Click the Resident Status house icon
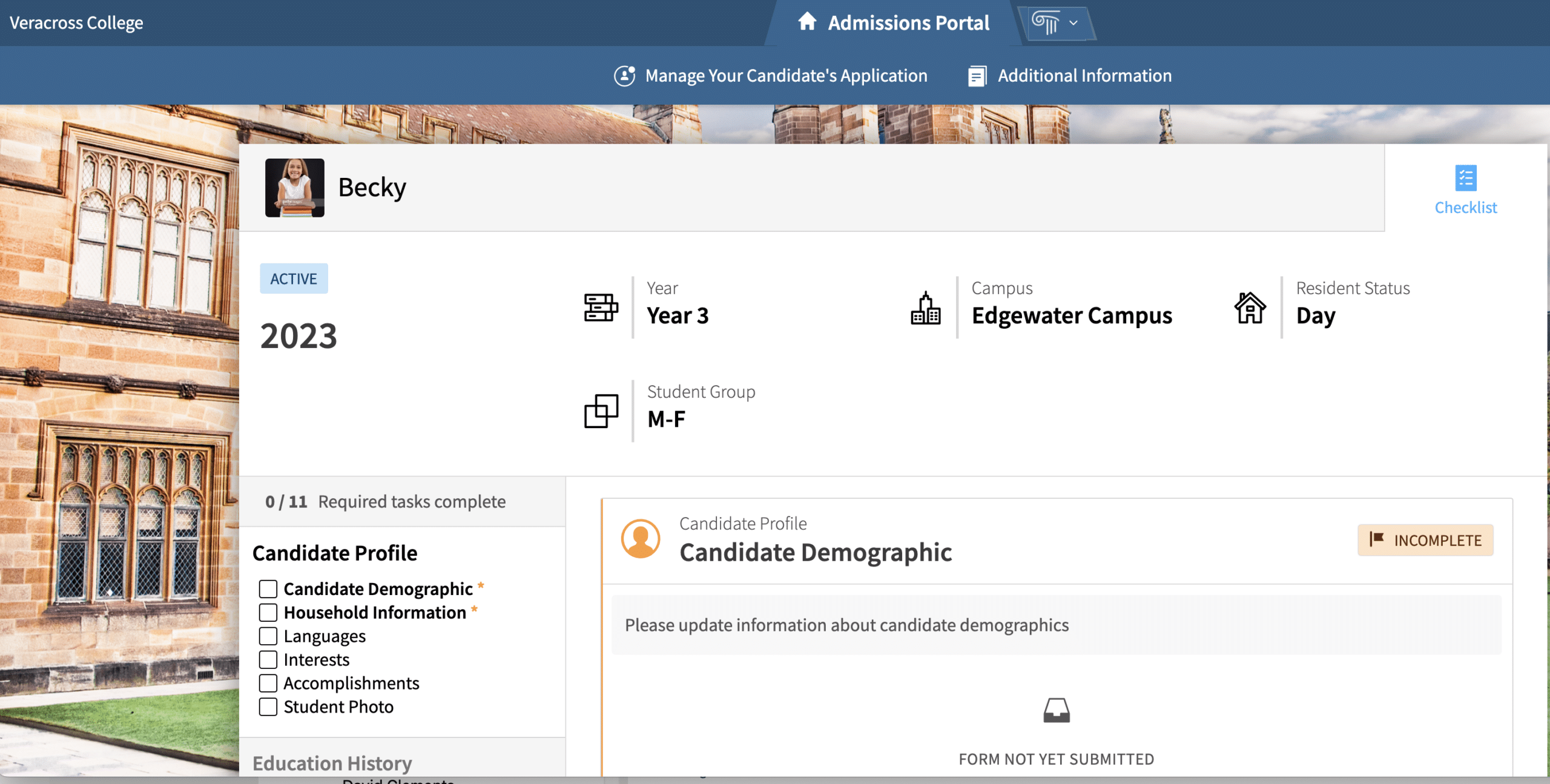 tap(1250, 308)
